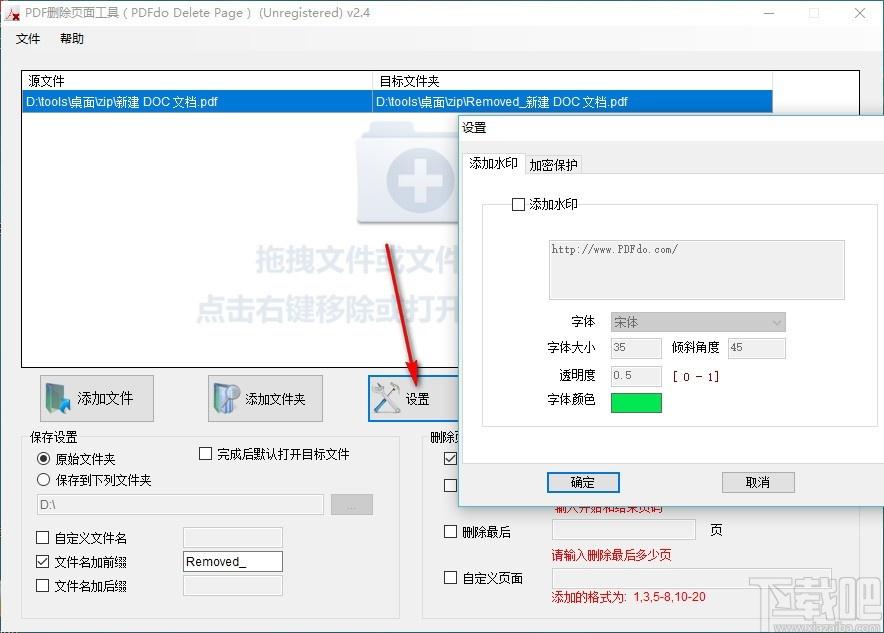Viewport: 884px width, 633px height.
Task: Toggle 完成后默认打开目标文件 checkbox
Action: pos(206,454)
